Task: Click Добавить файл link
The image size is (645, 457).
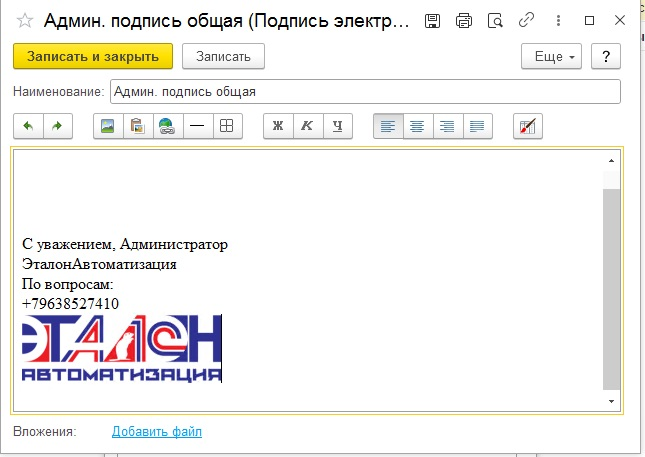Action: pos(157,431)
